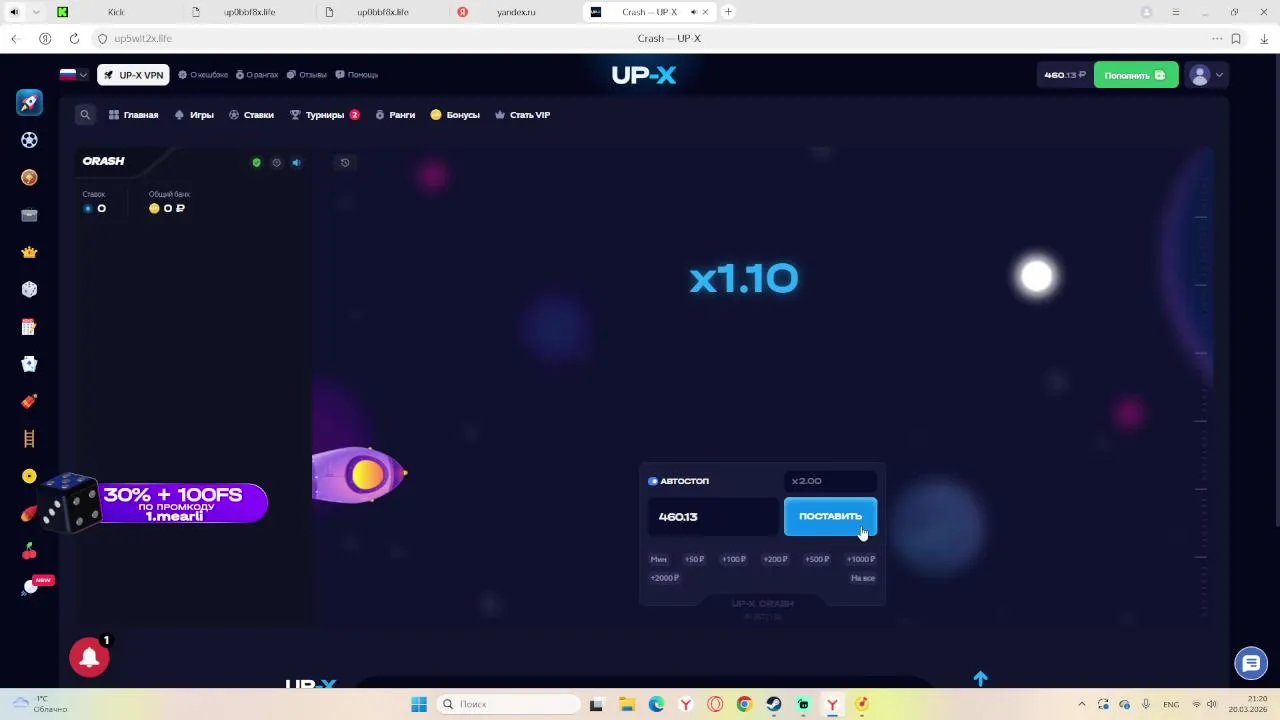Image resolution: width=1280 pixels, height=720 pixels.
Task: Open the browser tab list chevron
Action: pyautogui.click(x=37, y=12)
